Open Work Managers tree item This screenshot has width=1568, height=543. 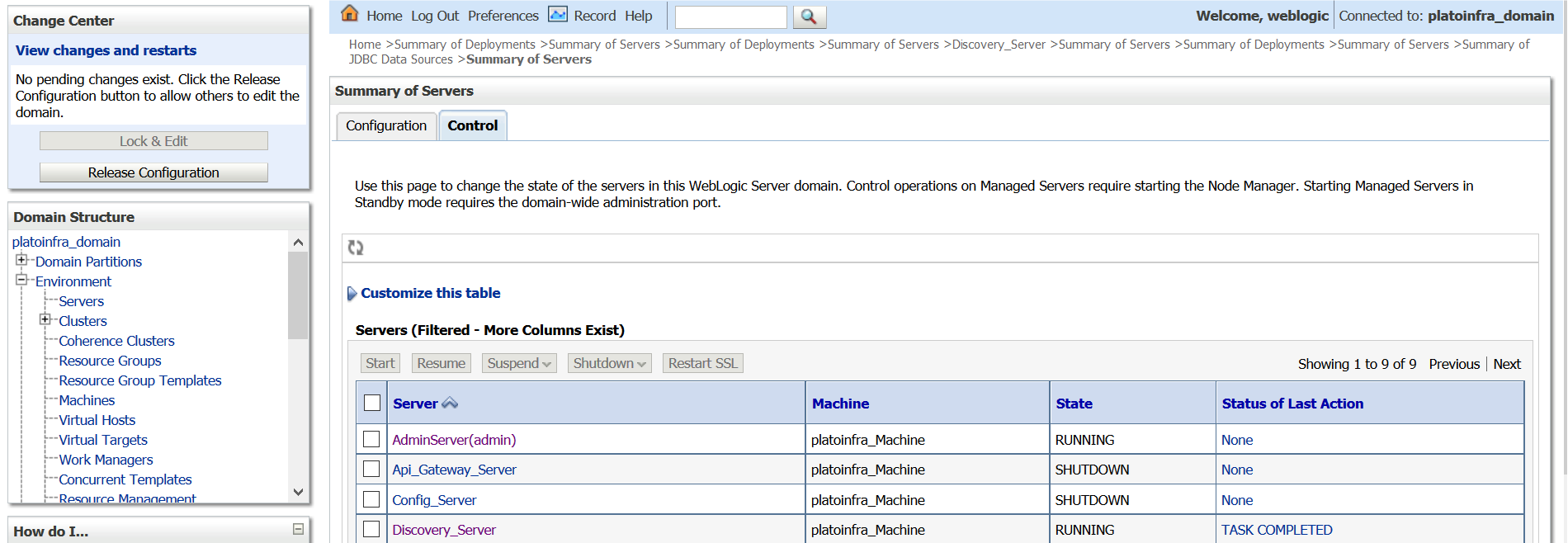106,460
